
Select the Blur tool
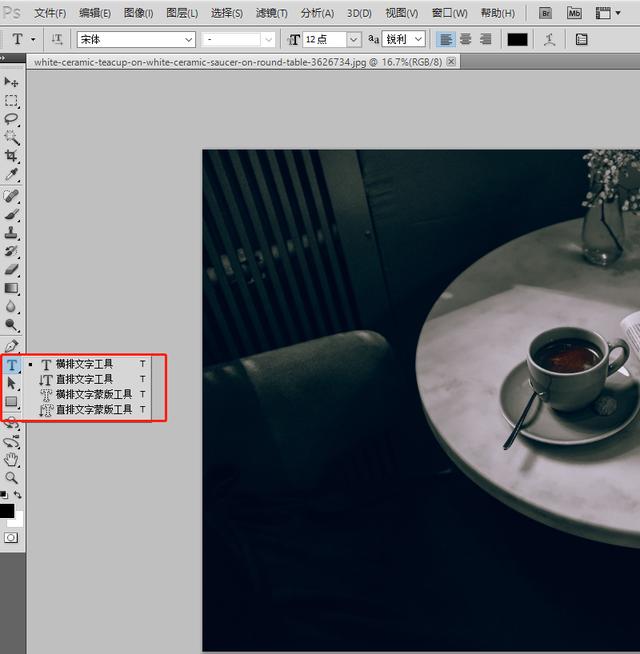coord(11,306)
